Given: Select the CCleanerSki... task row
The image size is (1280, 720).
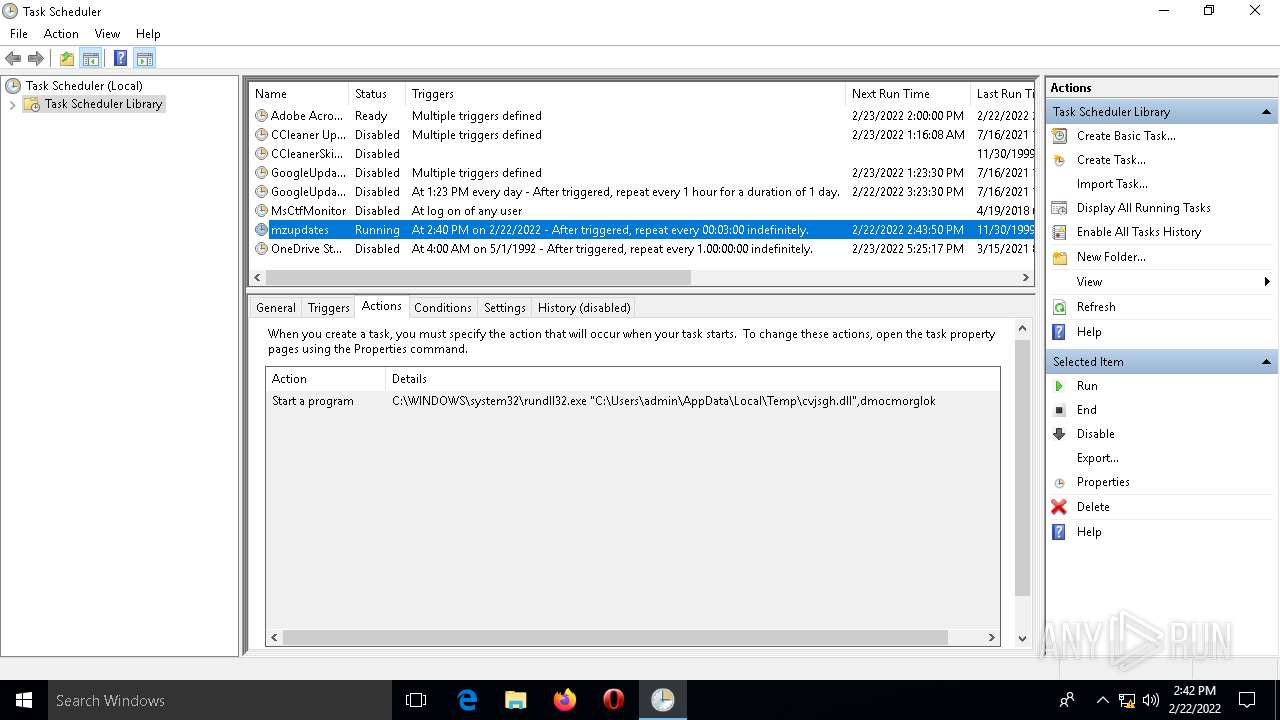Looking at the screenshot, I should tap(641, 154).
